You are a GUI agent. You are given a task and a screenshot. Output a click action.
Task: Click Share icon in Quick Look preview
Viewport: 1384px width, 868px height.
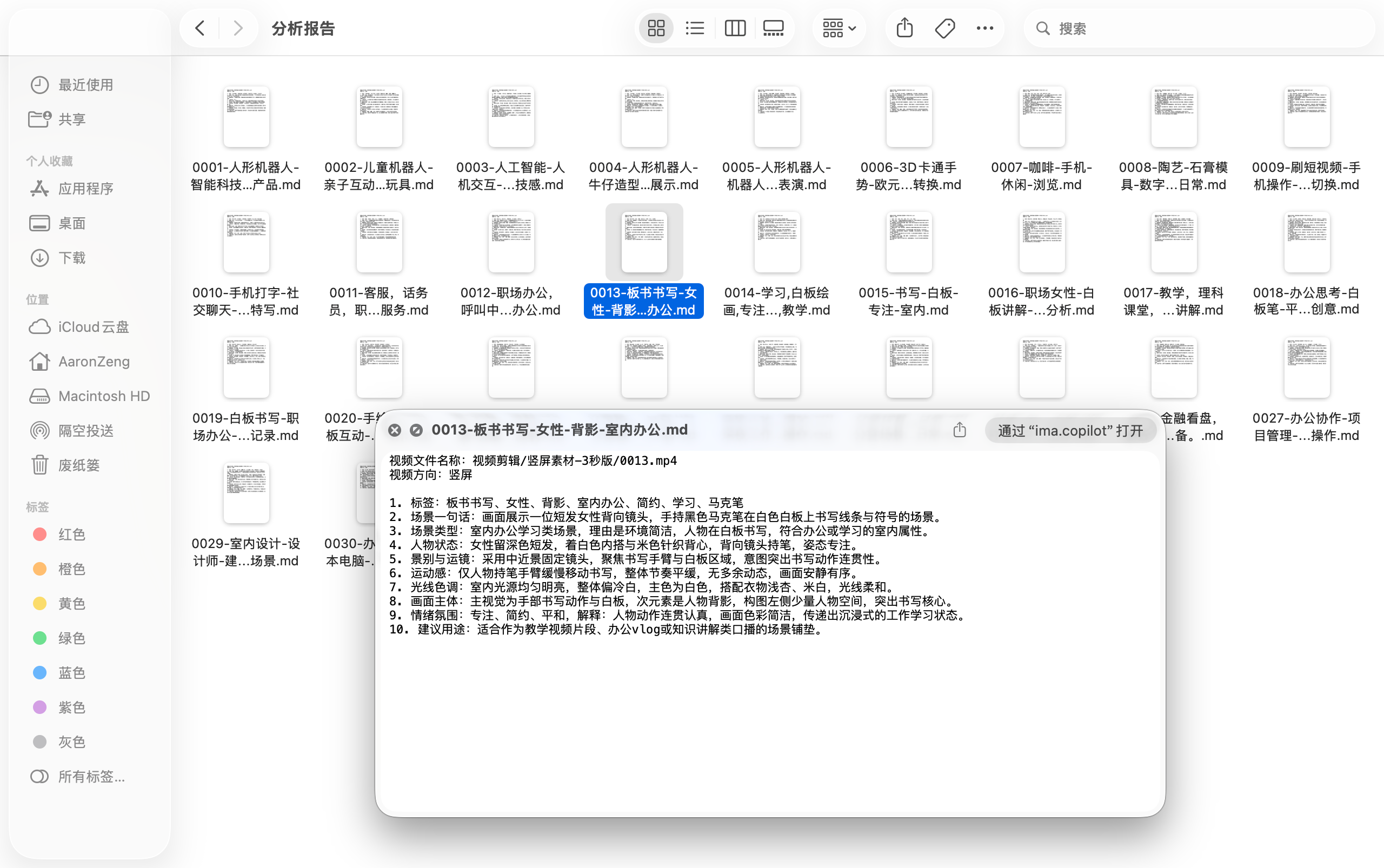(960, 430)
